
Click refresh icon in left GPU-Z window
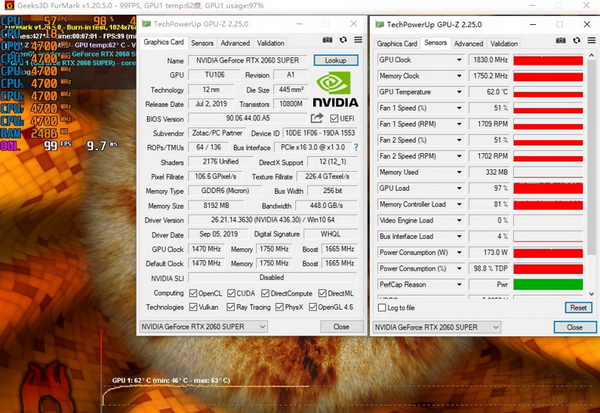pyautogui.click(x=343, y=40)
